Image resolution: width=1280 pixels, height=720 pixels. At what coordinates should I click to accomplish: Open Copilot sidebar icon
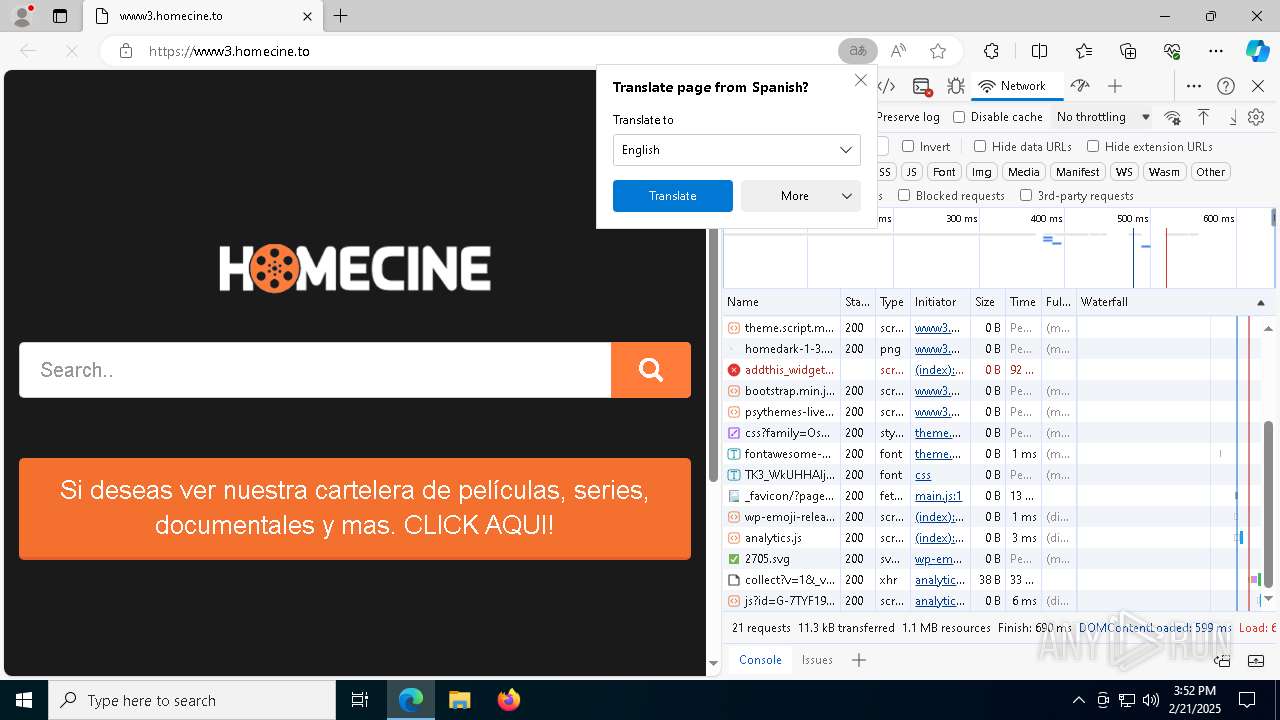[1257, 51]
